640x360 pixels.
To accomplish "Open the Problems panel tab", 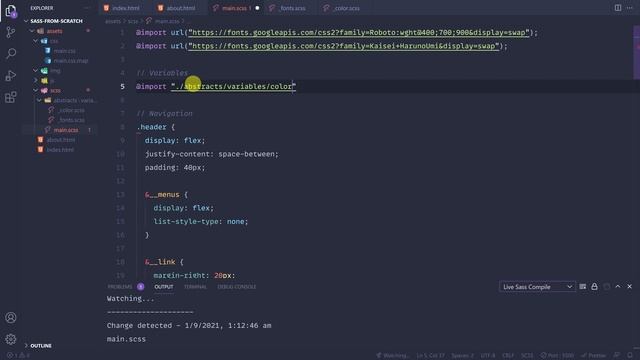I will coord(120,287).
